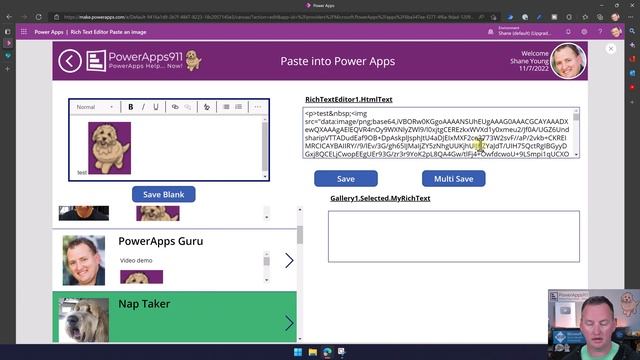Image resolution: width=640 pixels, height=360 pixels.
Task: Click the Nap Taker dog photo
Action: click(x=84, y=320)
